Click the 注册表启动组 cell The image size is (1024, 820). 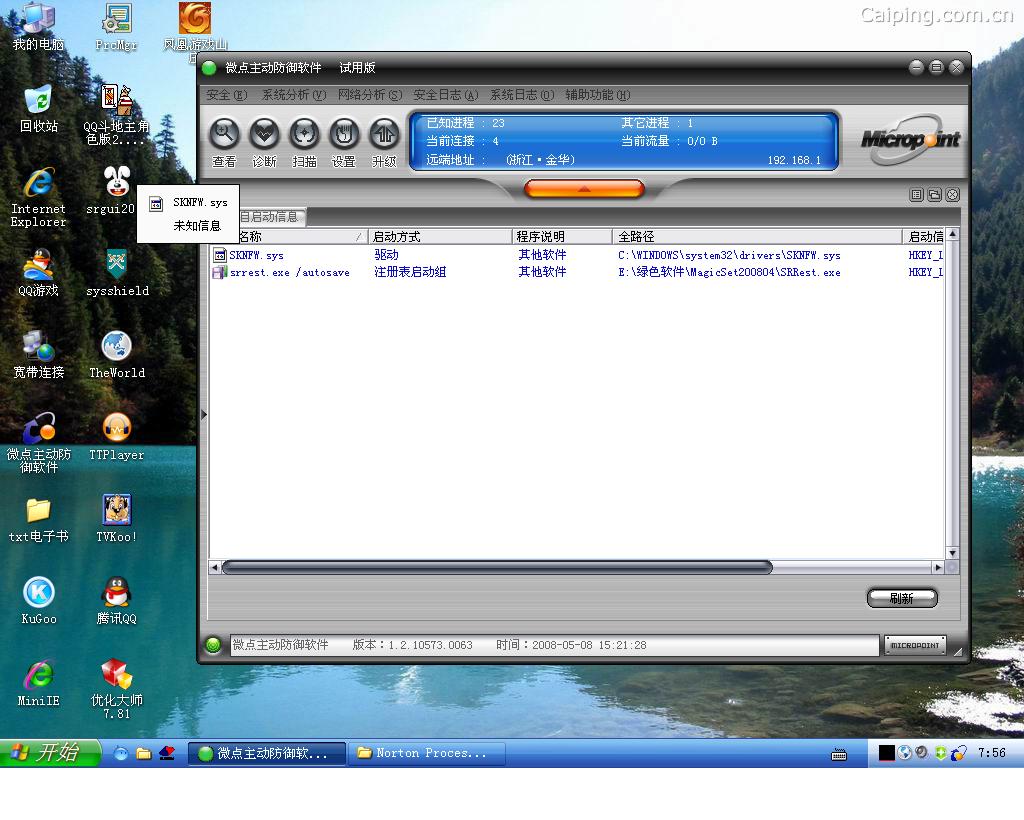(410, 272)
